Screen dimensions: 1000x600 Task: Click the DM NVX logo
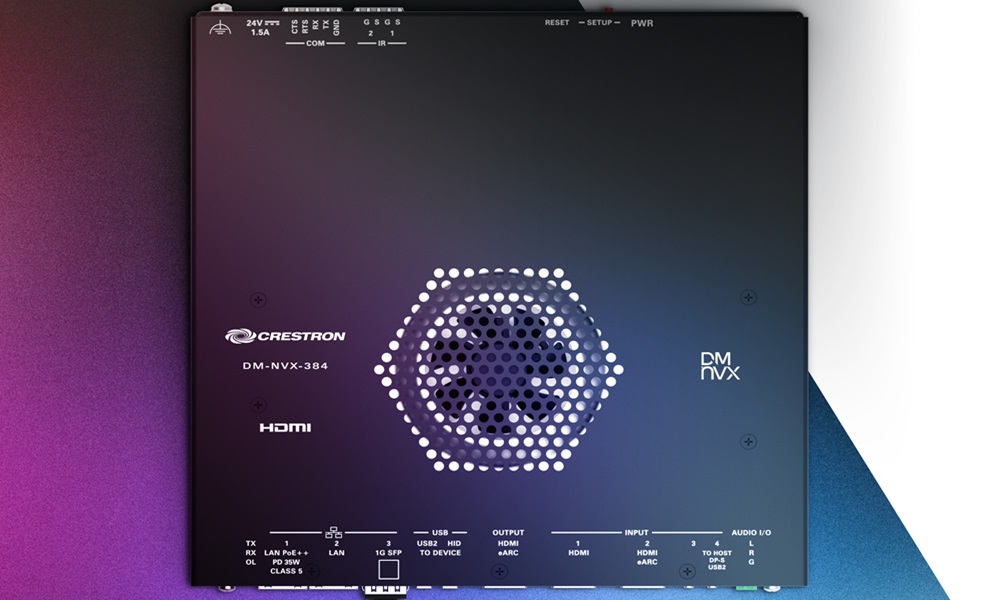[x=720, y=367]
